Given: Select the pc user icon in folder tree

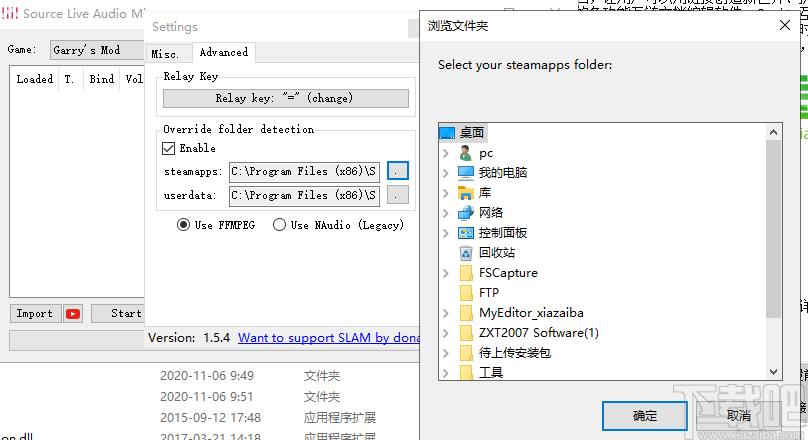Looking at the screenshot, I should pyautogui.click(x=465, y=153).
